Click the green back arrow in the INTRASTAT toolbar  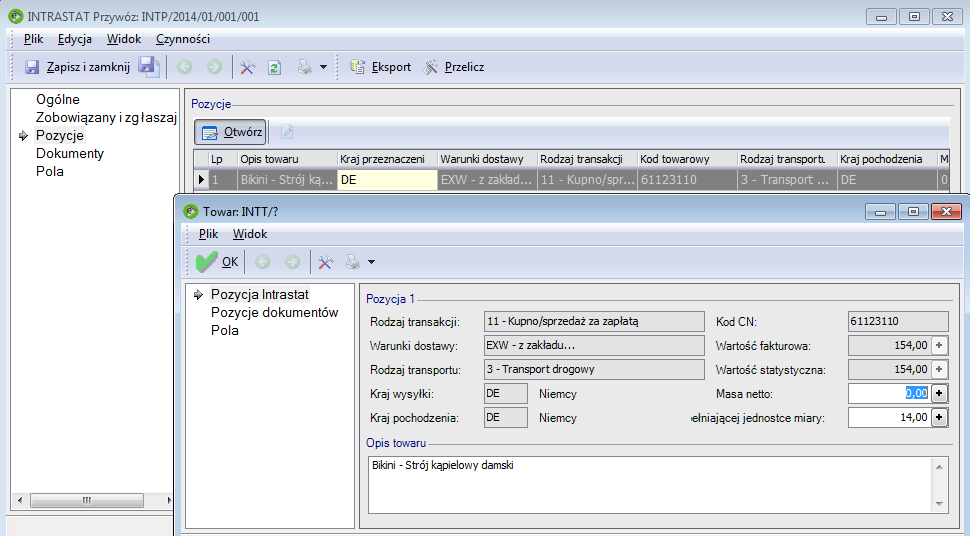[x=184, y=67]
